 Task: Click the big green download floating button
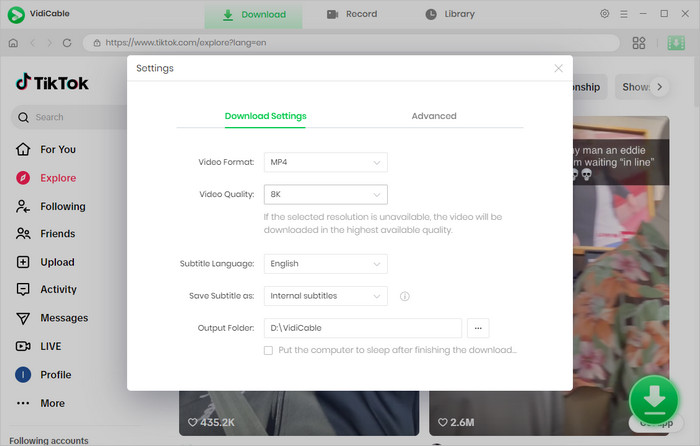coord(654,400)
